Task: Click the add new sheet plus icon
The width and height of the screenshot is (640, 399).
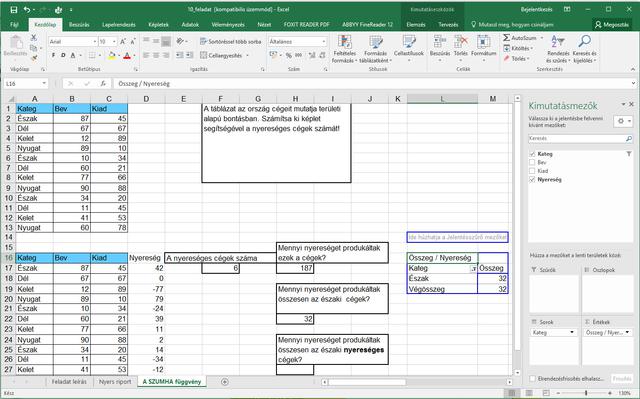Action: tap(224, 382)
